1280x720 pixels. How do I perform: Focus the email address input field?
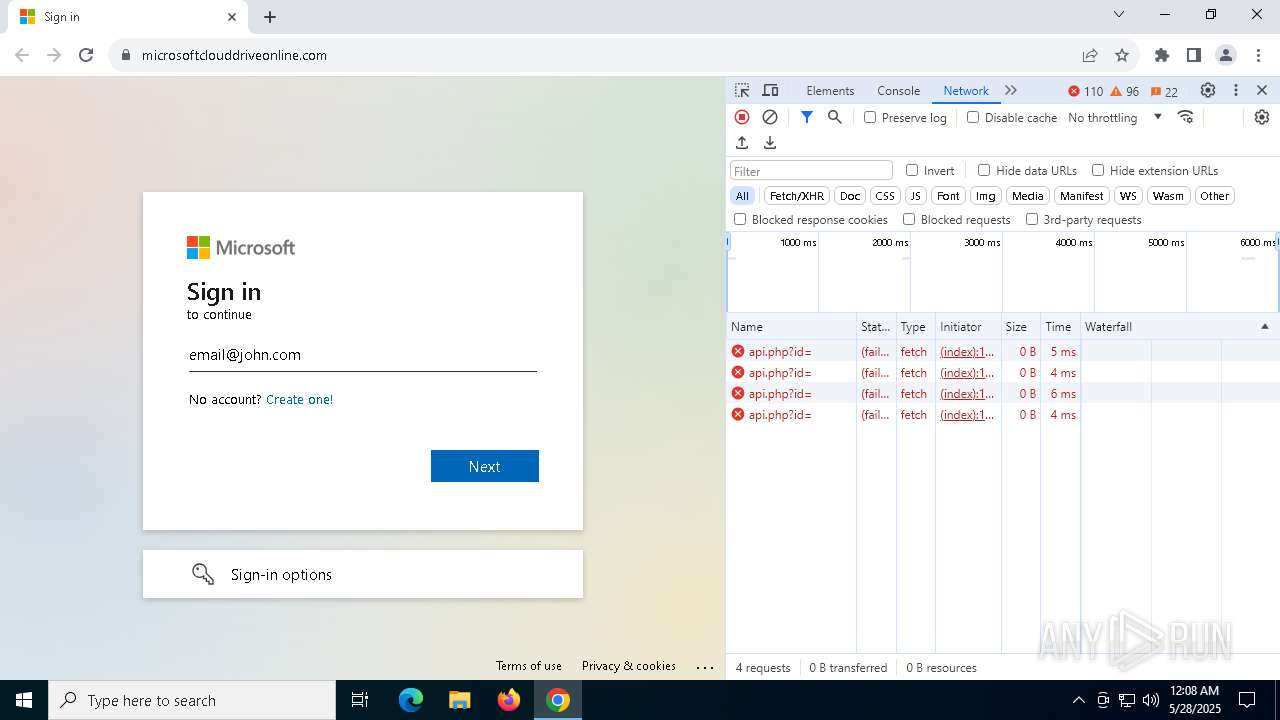point(363,355)
